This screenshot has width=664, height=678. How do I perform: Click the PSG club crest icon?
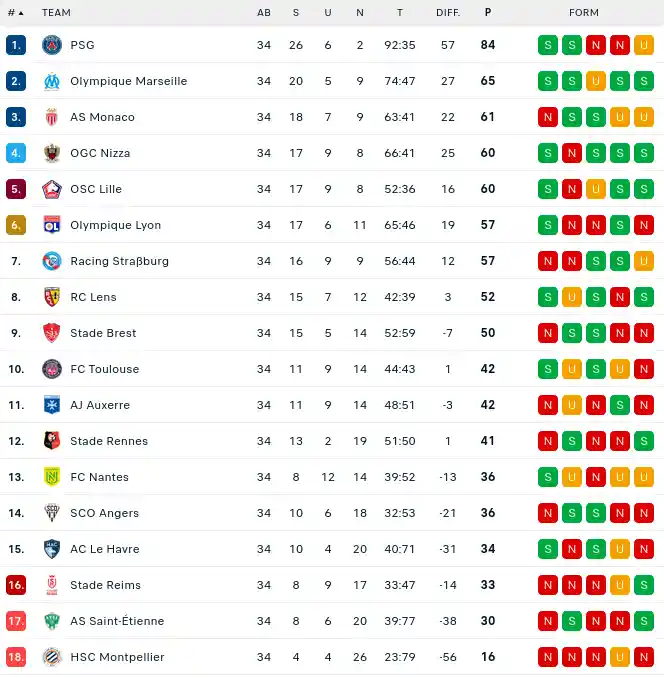52,45
